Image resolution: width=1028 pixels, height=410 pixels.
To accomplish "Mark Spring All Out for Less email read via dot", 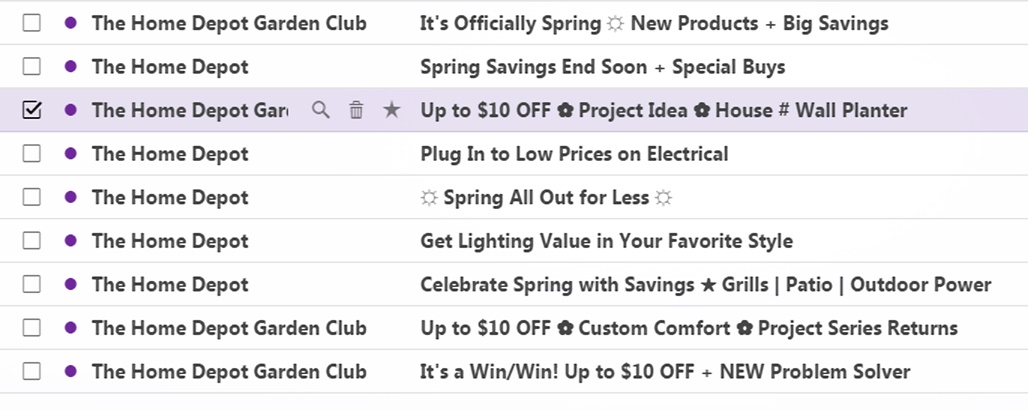I will coord(70,197).
